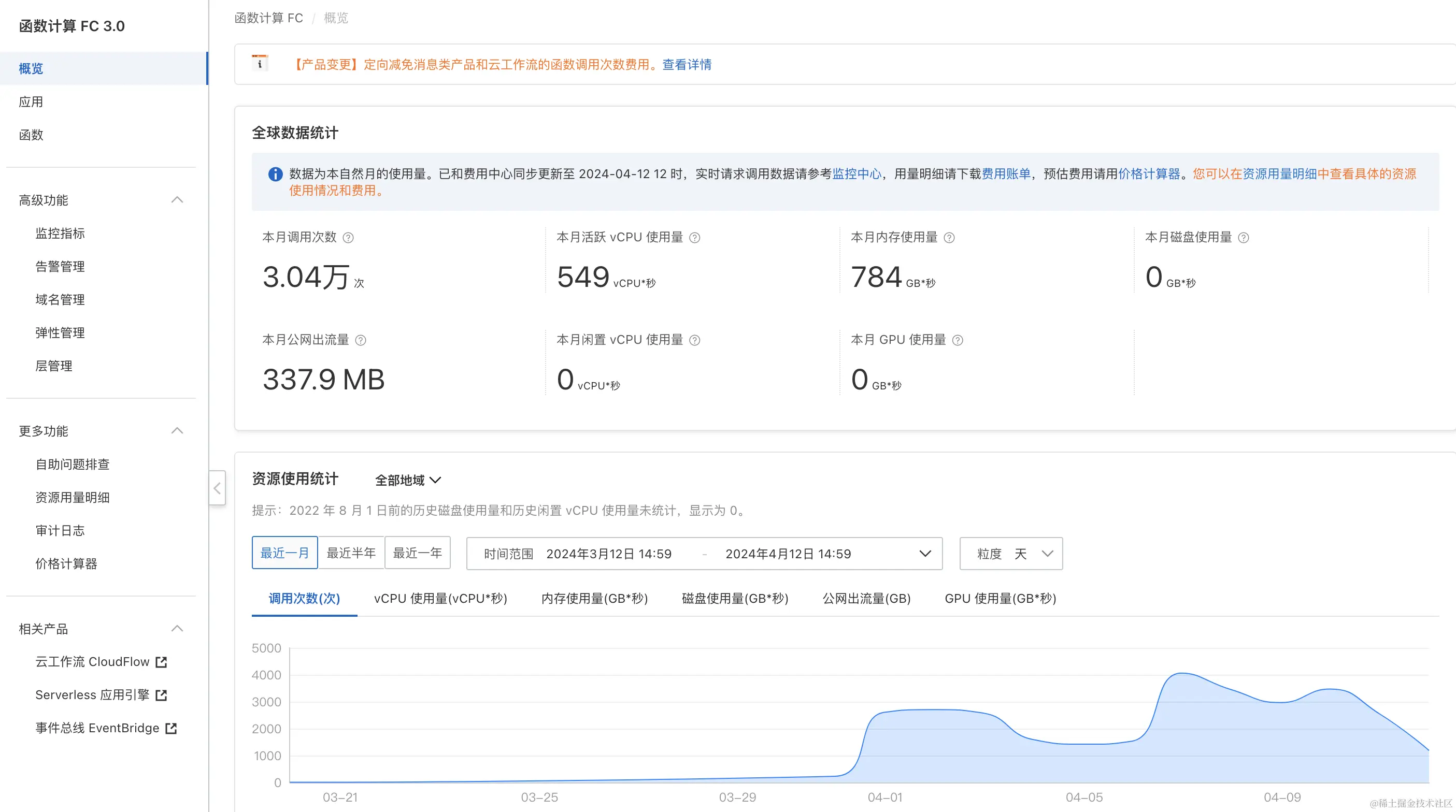Open 自助问题排查 in the sidebar
Image resolution: width=1456 pixels, height=812 pixels.
point(73,465)
